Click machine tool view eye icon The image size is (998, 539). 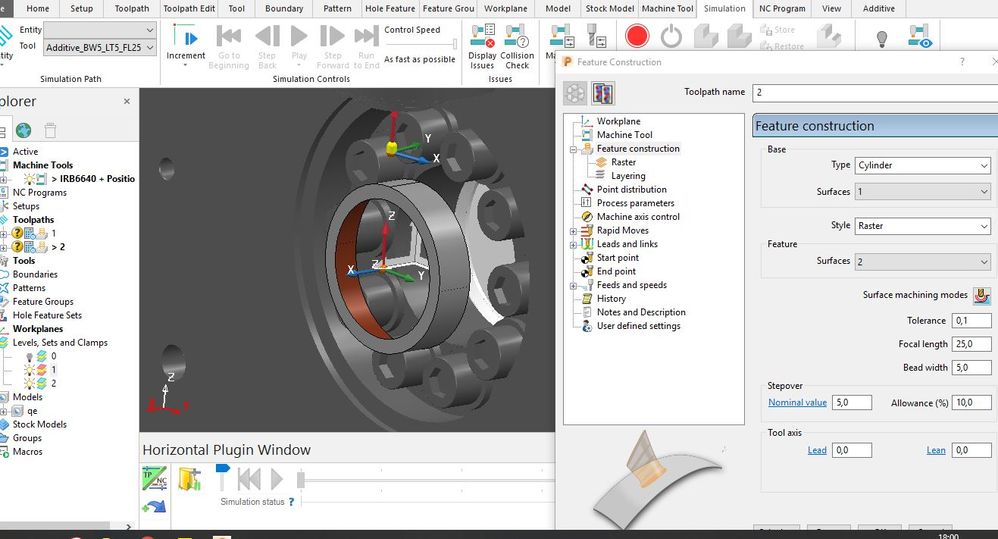[920, 36]
